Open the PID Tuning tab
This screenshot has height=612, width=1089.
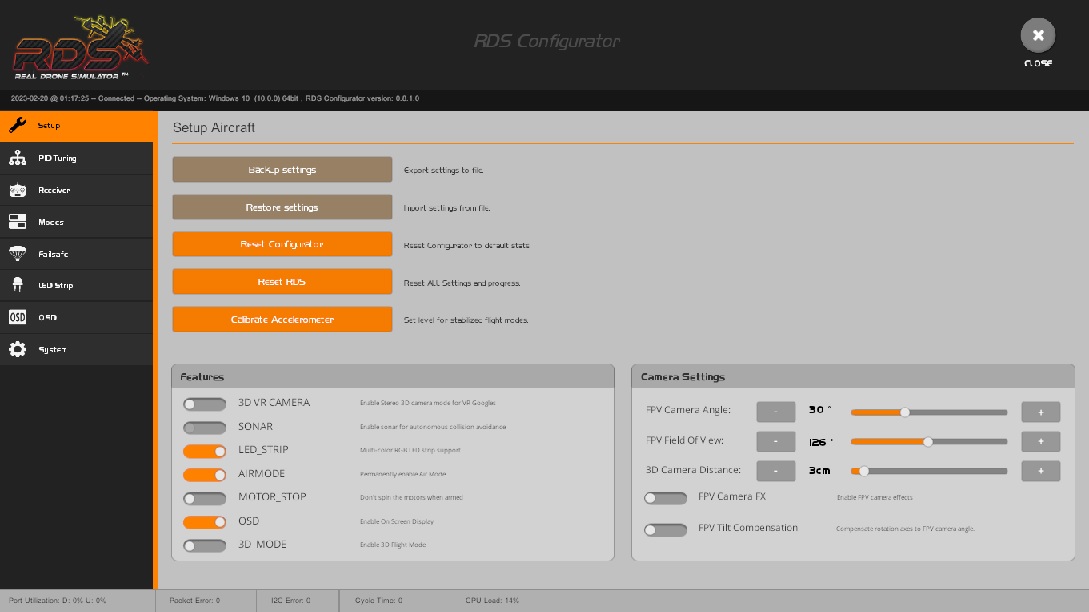(76, 158)
